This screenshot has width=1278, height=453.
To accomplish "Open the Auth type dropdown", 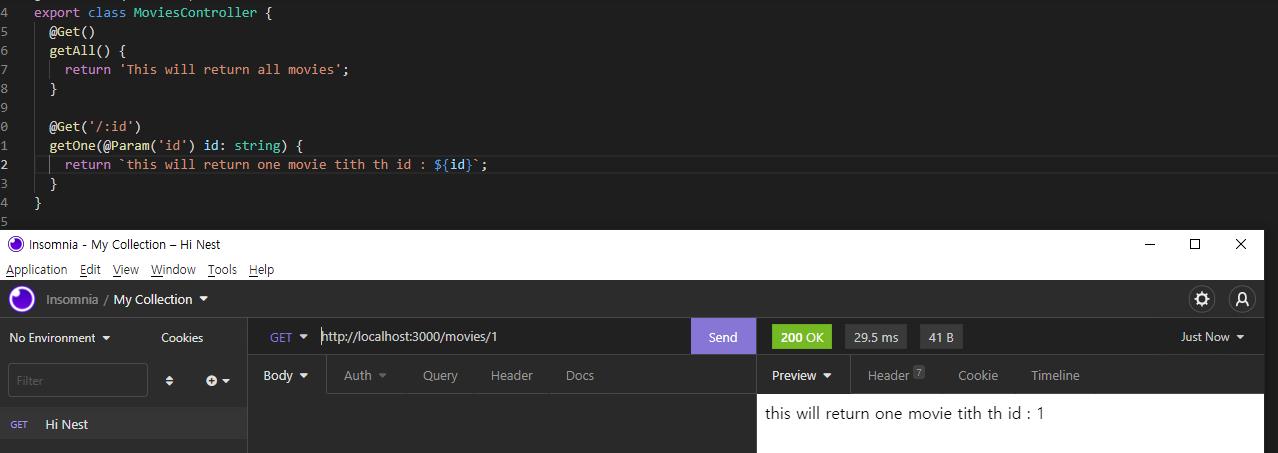I will 365,375.
